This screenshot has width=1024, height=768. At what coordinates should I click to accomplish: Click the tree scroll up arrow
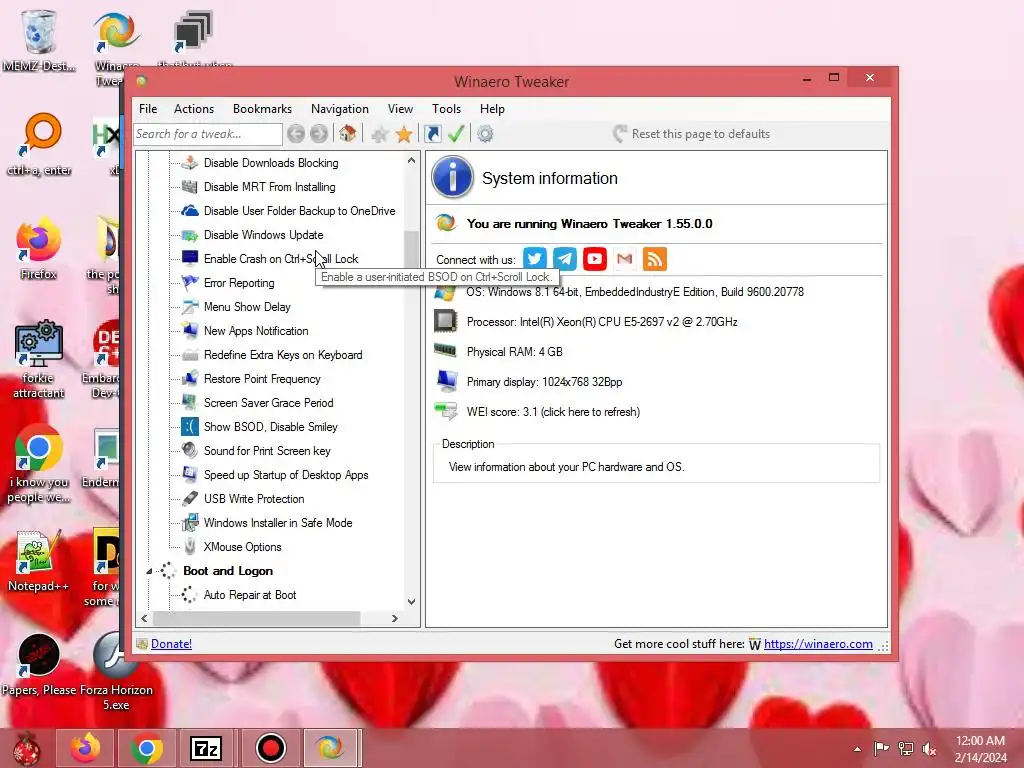coord(411,161)
